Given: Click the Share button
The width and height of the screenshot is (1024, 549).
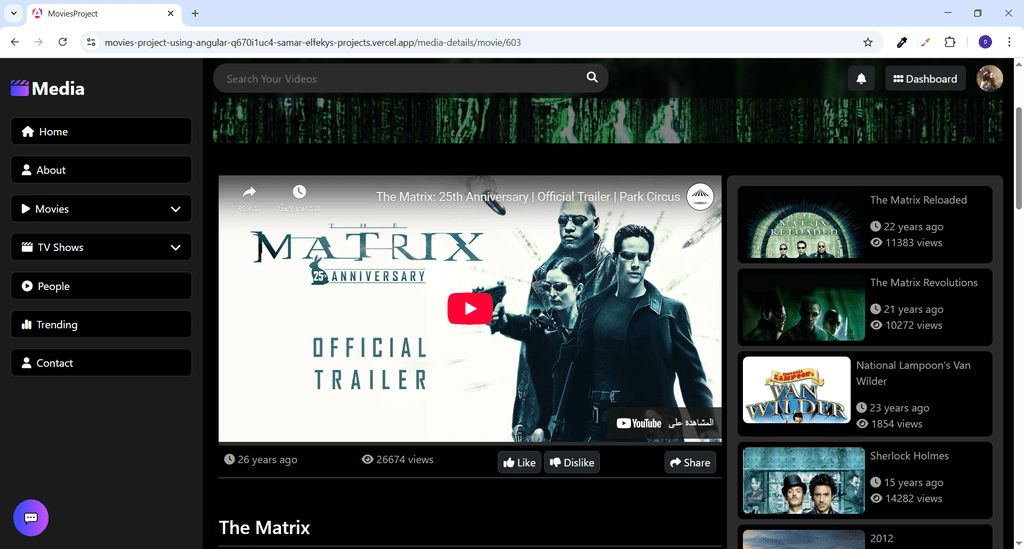Looking at the screenshot, I should click(690, 462).
